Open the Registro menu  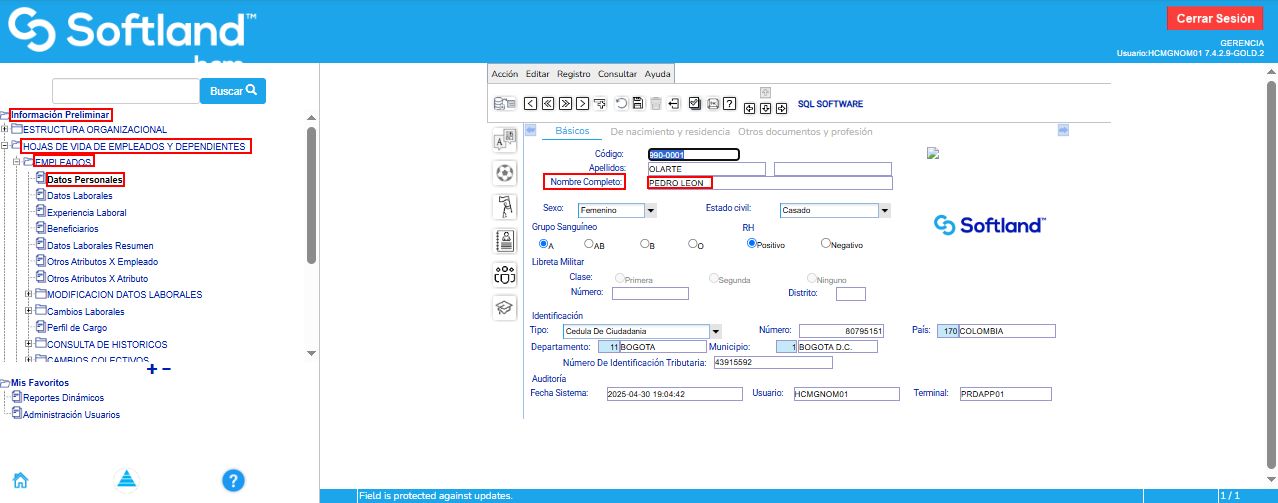tap(573, 74)
